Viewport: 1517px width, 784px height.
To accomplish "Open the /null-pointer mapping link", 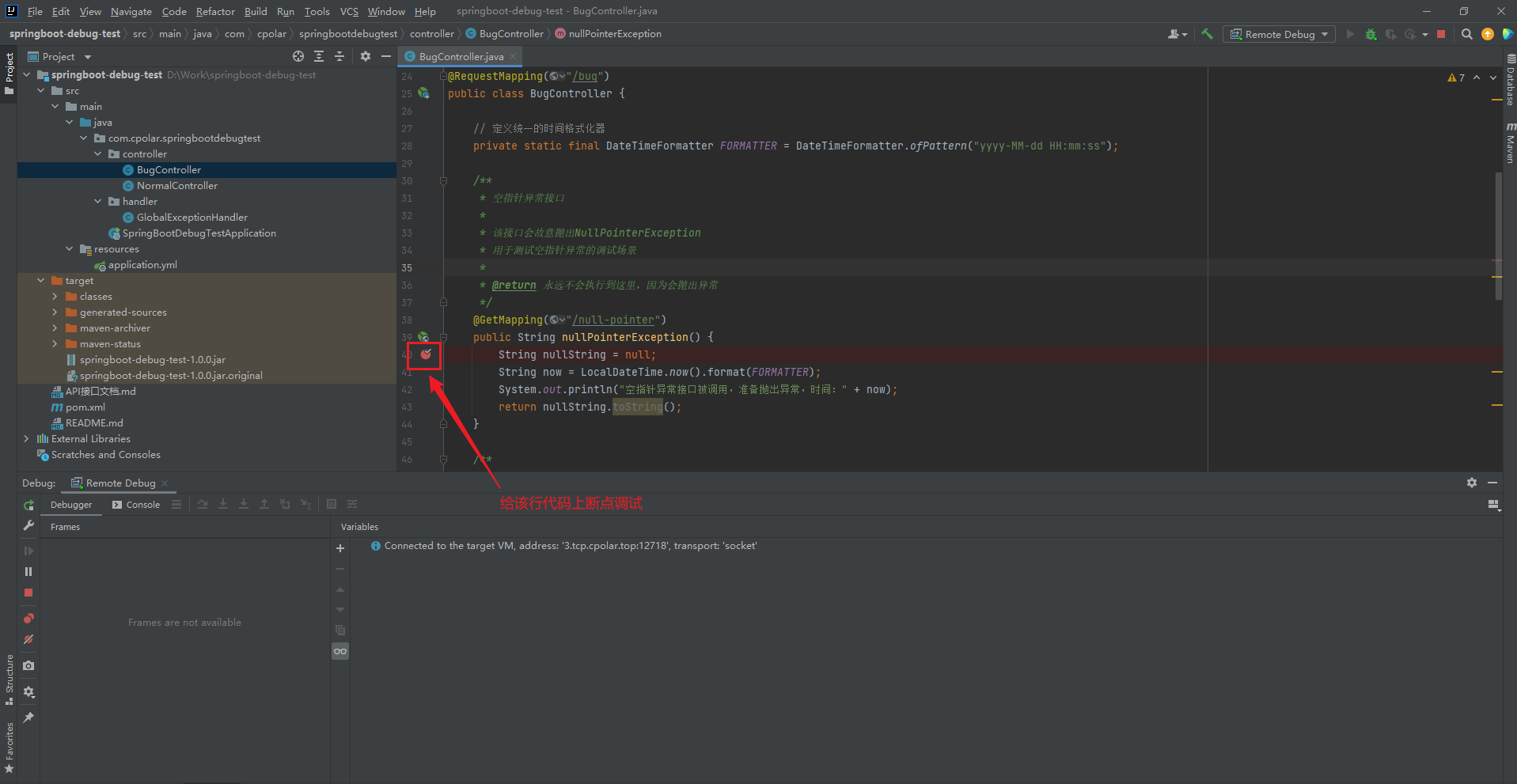I will tap(614, 320).
